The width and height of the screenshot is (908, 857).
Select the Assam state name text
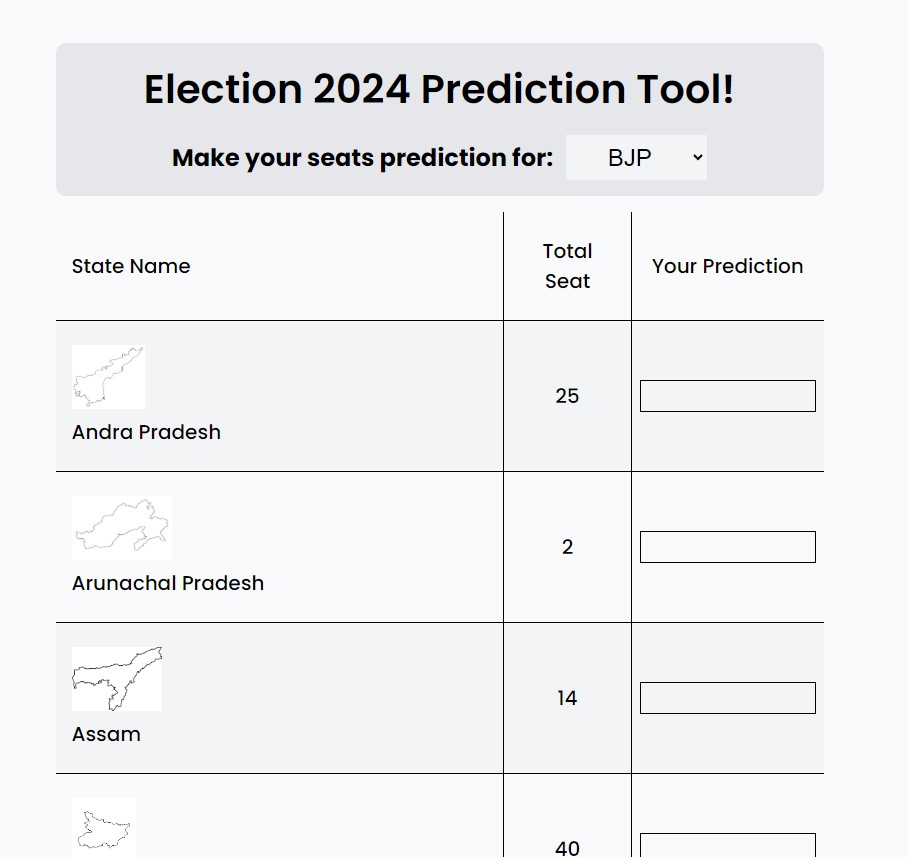(x=106, y=734)
